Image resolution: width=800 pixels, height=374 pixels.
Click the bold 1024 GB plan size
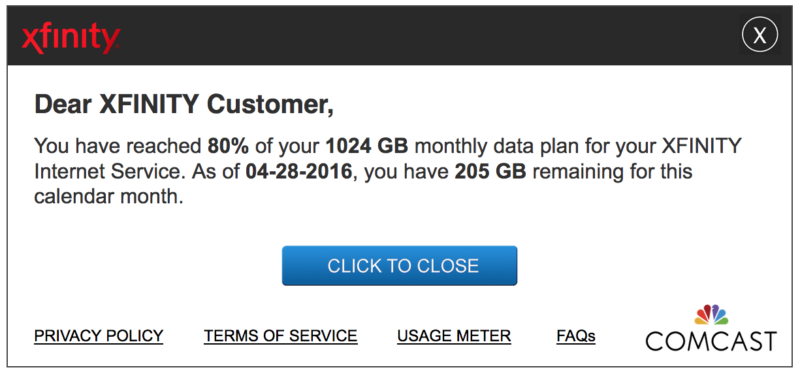[x=367, y=146]
